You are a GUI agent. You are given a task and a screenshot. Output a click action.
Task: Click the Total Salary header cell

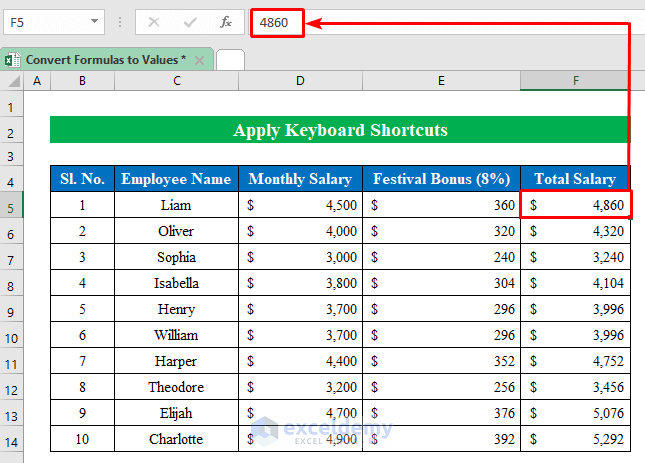click(x=575, y=179)
